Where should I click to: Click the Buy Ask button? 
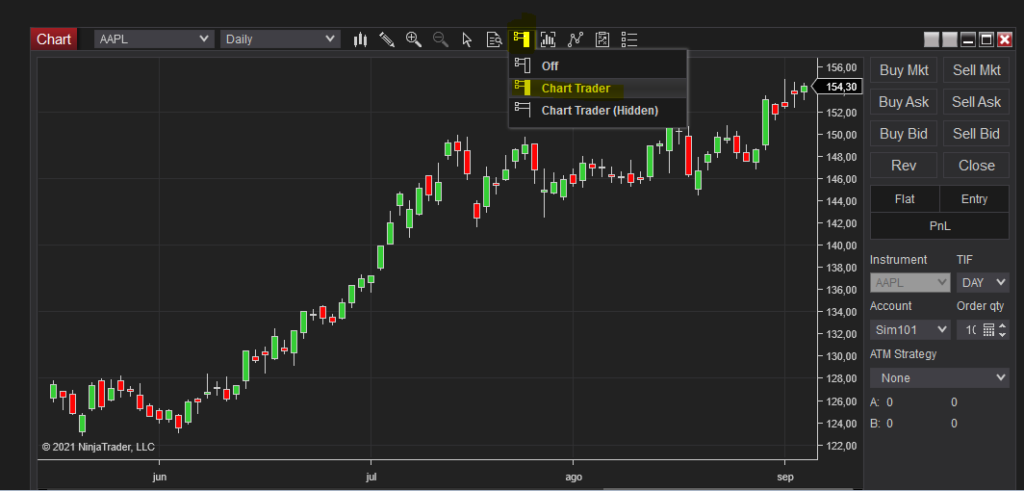[904, 102]
